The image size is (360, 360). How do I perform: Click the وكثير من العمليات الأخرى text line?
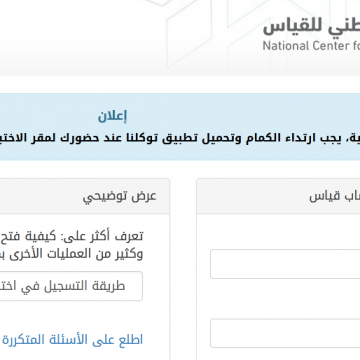[x=72, y=254]
